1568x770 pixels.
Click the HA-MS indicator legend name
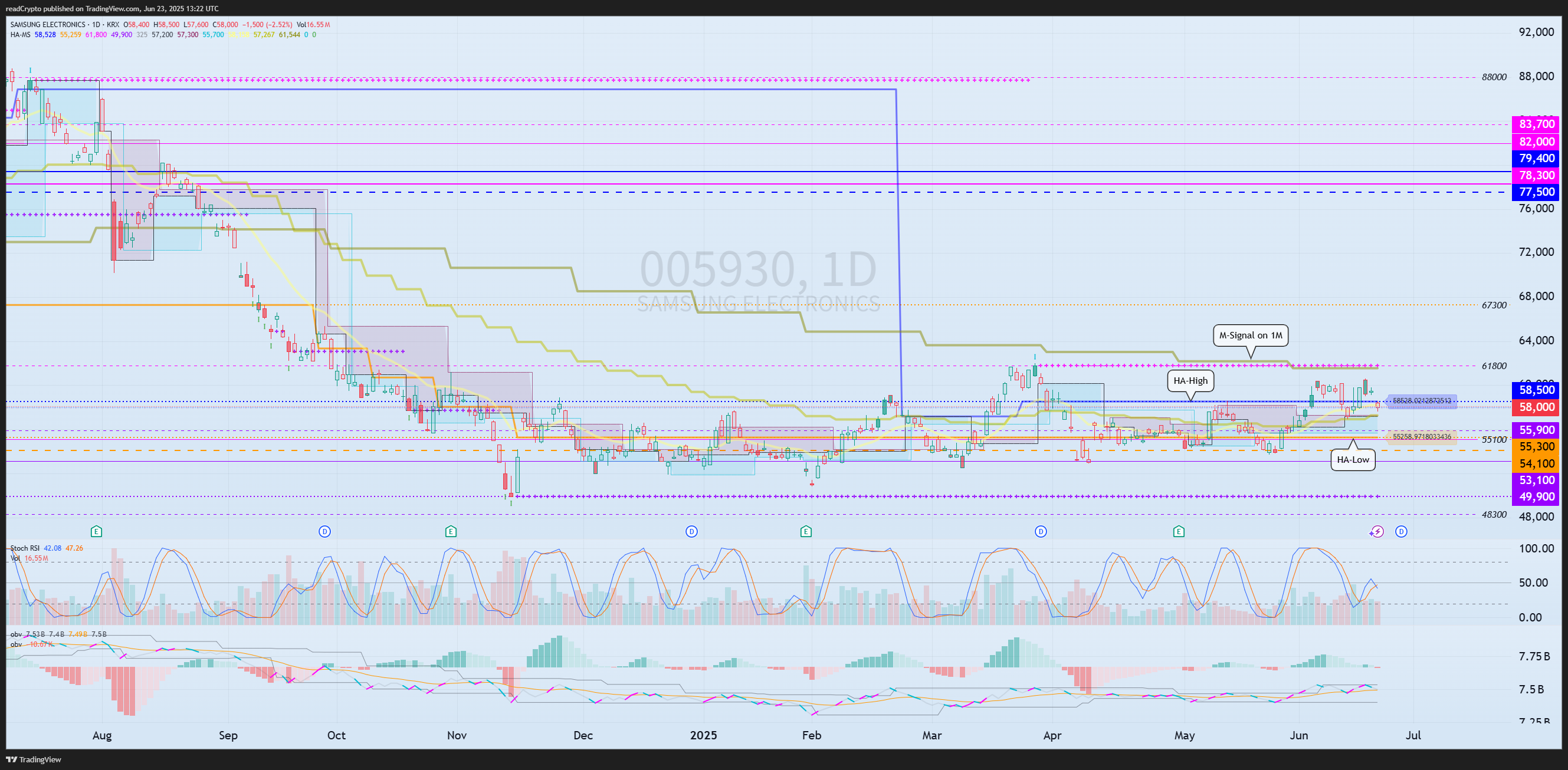pyautogui.click(x=20, y=35)
